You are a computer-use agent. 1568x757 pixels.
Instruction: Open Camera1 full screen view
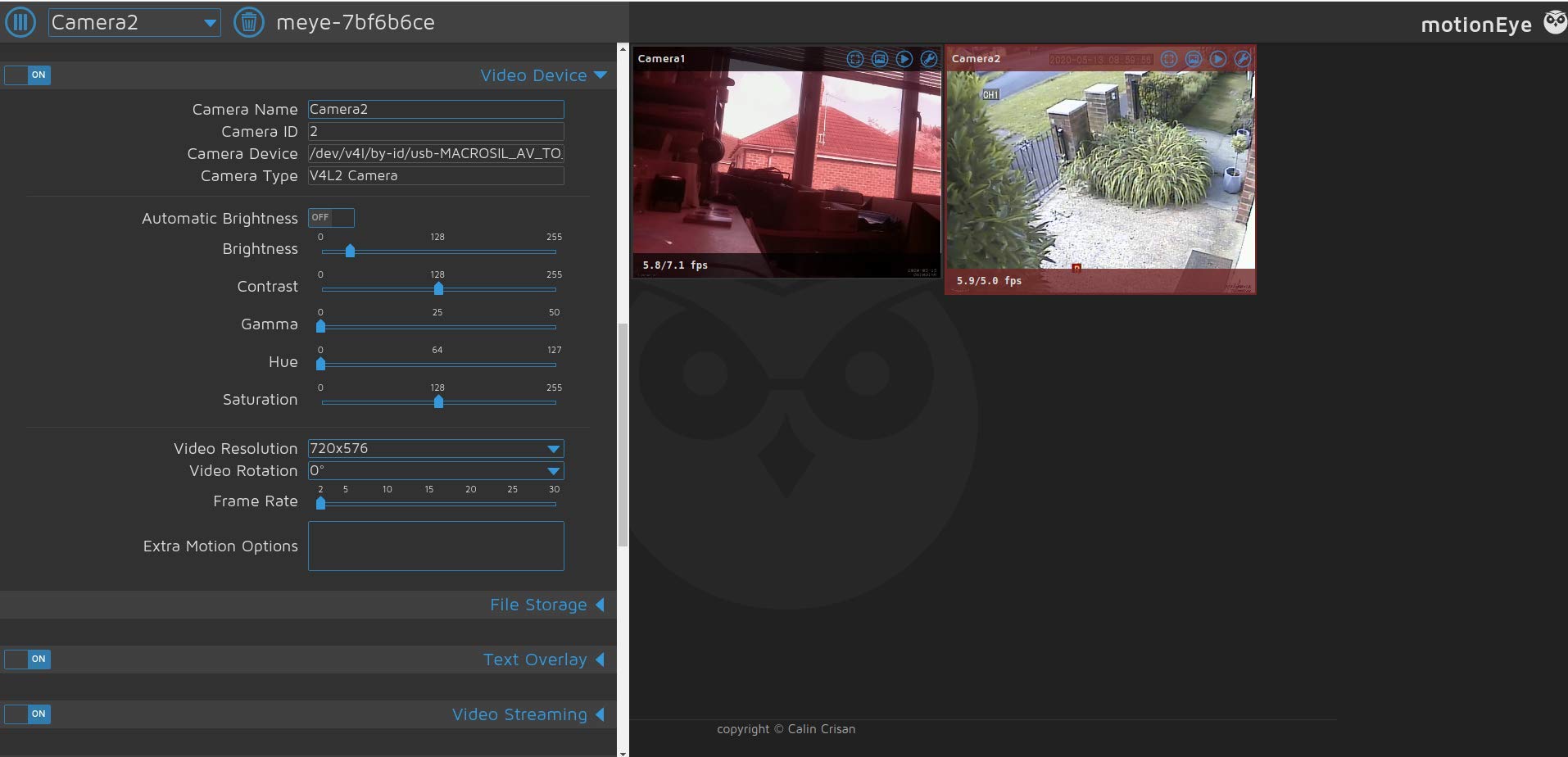854,59
